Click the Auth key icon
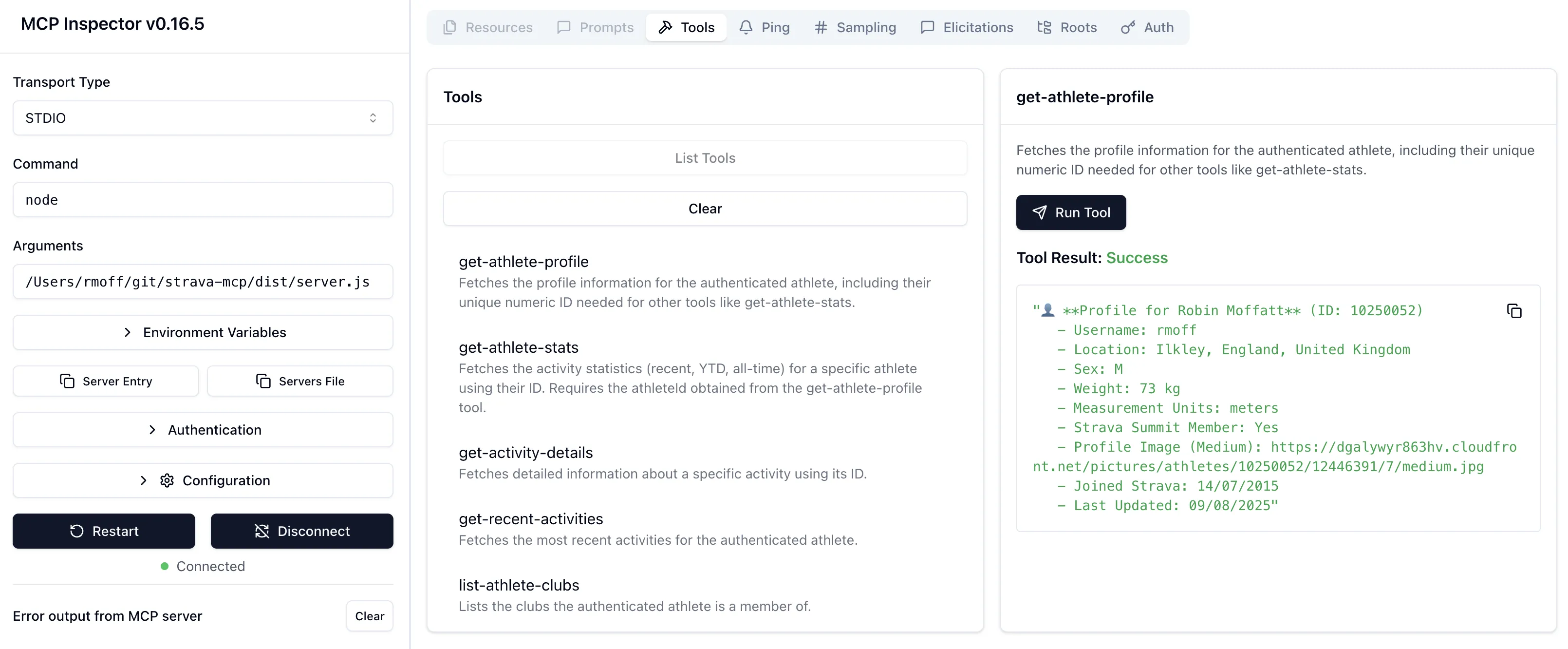 1128,27
